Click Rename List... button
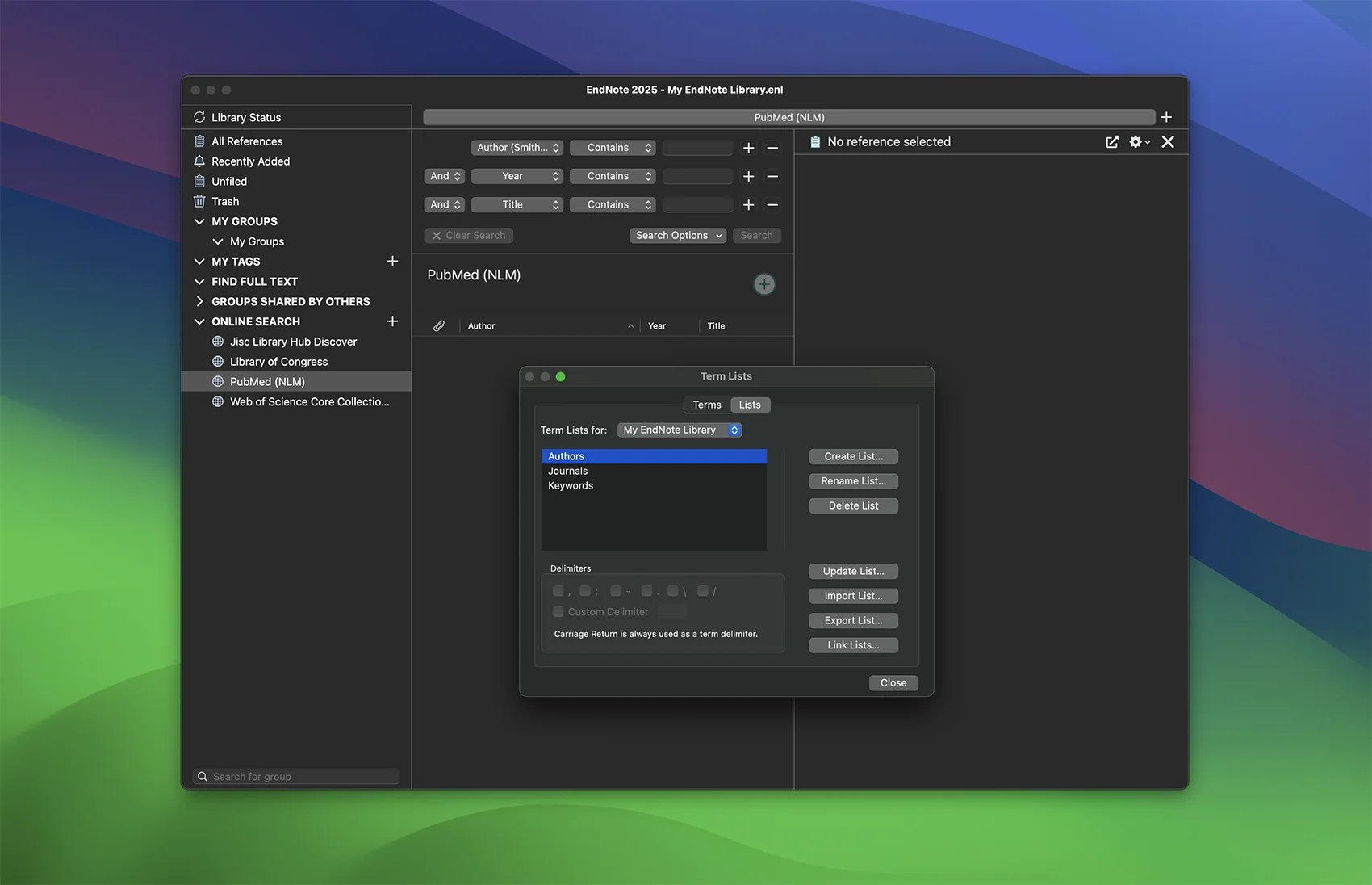This screenshot has width=1372, height=885. coord(854,481)
